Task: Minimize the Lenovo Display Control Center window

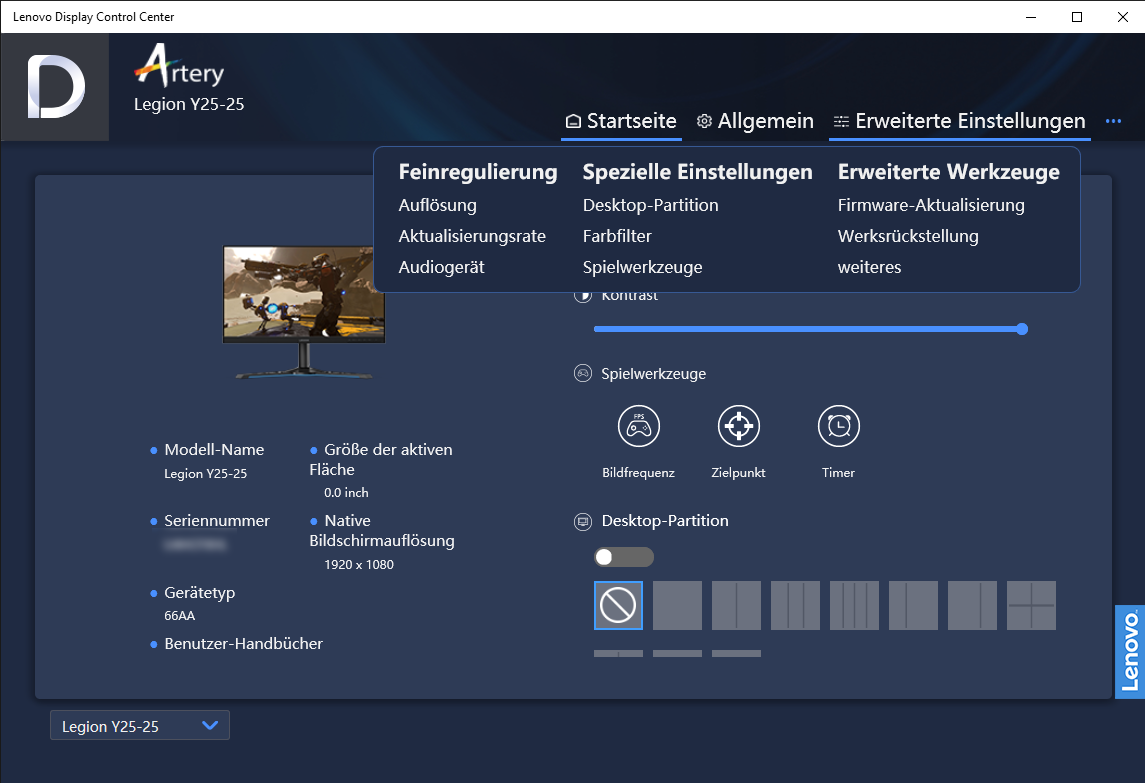Action: pos(1031,17)
